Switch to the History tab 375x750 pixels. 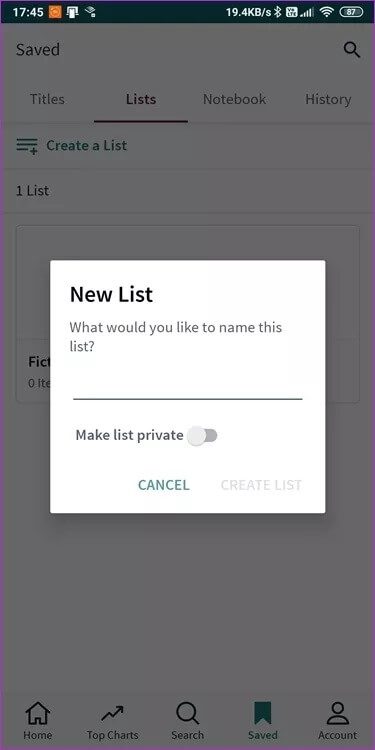tap(328, 99)
